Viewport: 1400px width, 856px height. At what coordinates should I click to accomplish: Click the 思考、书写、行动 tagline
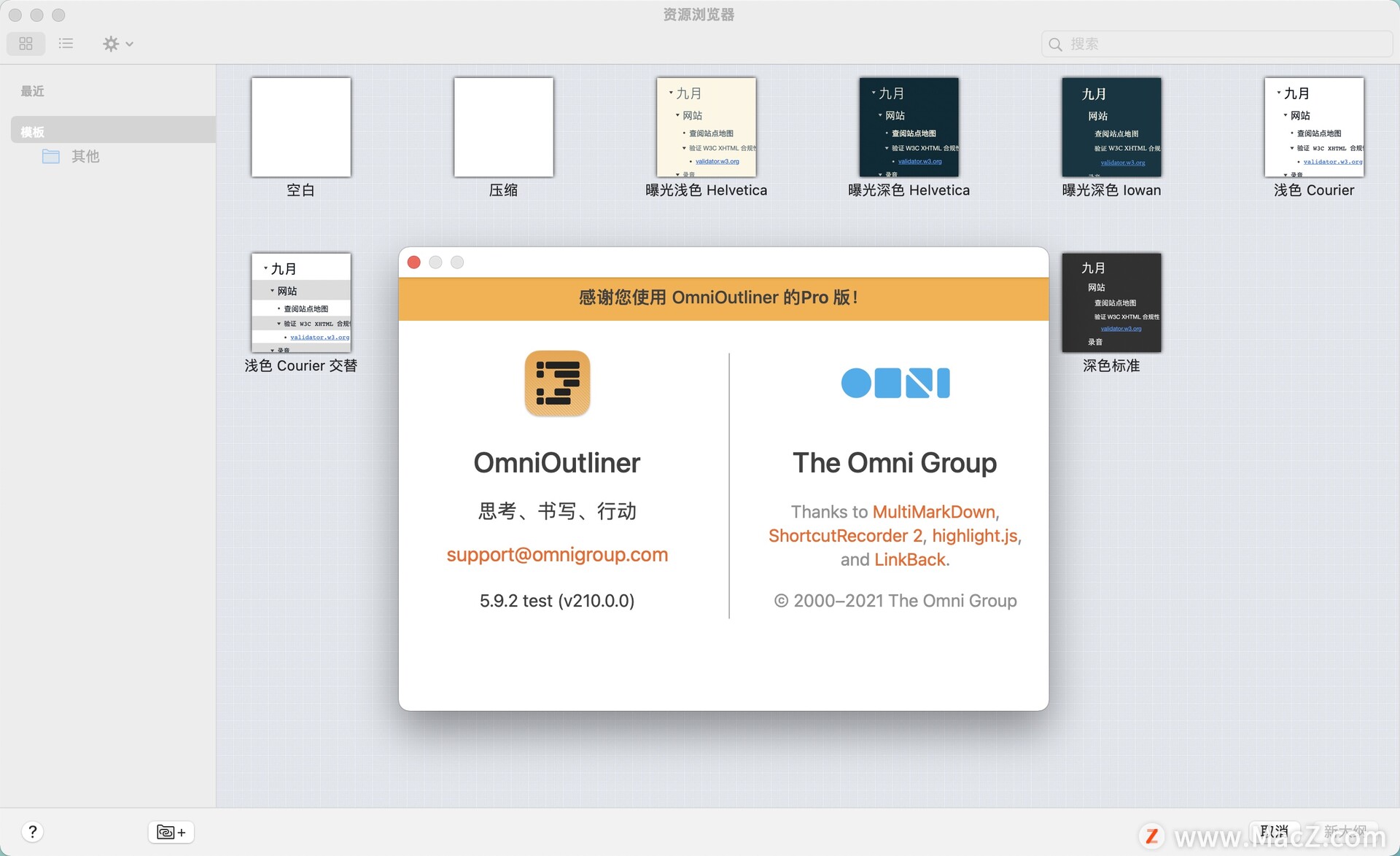[x=557, y=511]
